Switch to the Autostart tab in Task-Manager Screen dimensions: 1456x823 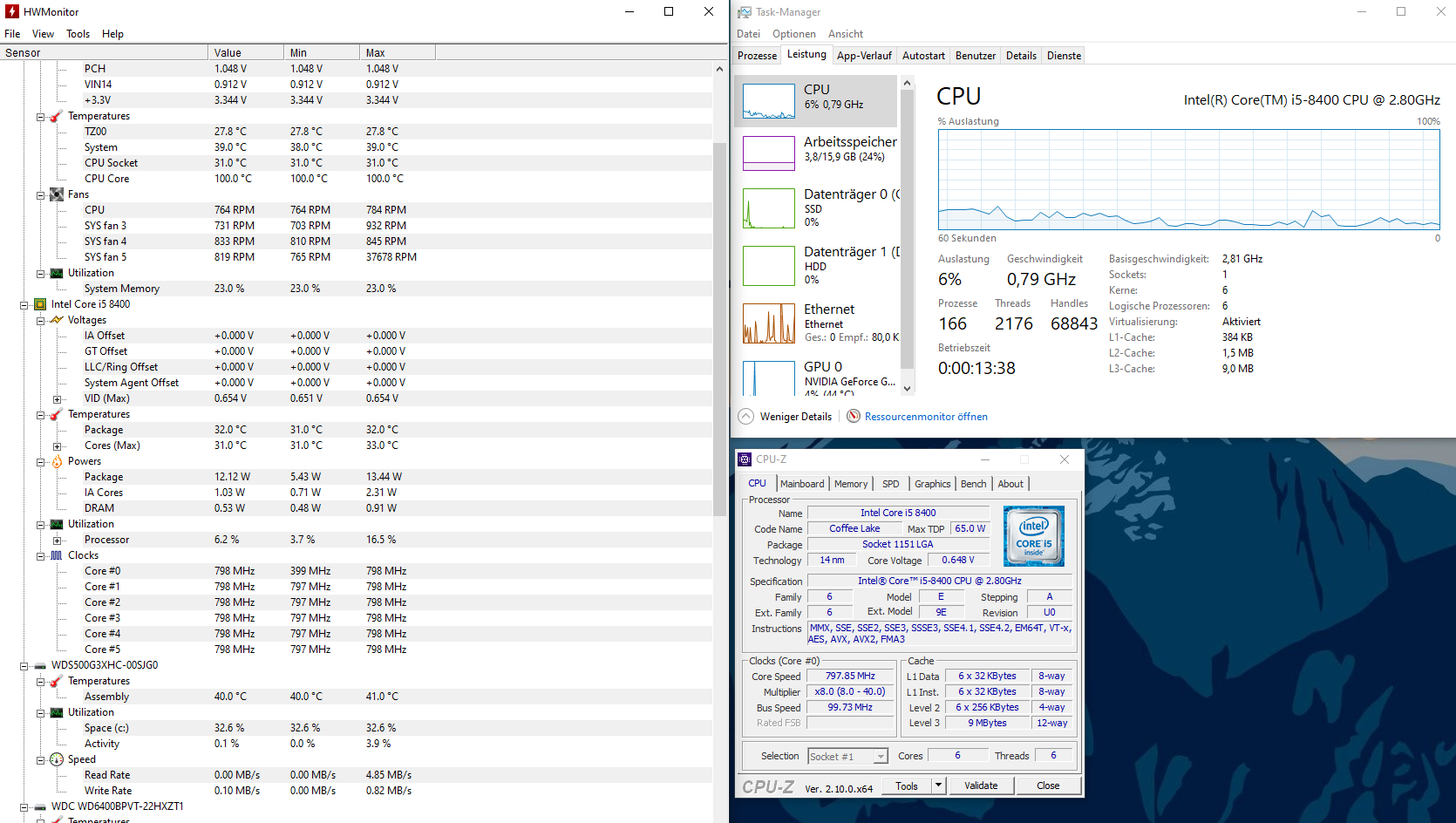point(923,56)
